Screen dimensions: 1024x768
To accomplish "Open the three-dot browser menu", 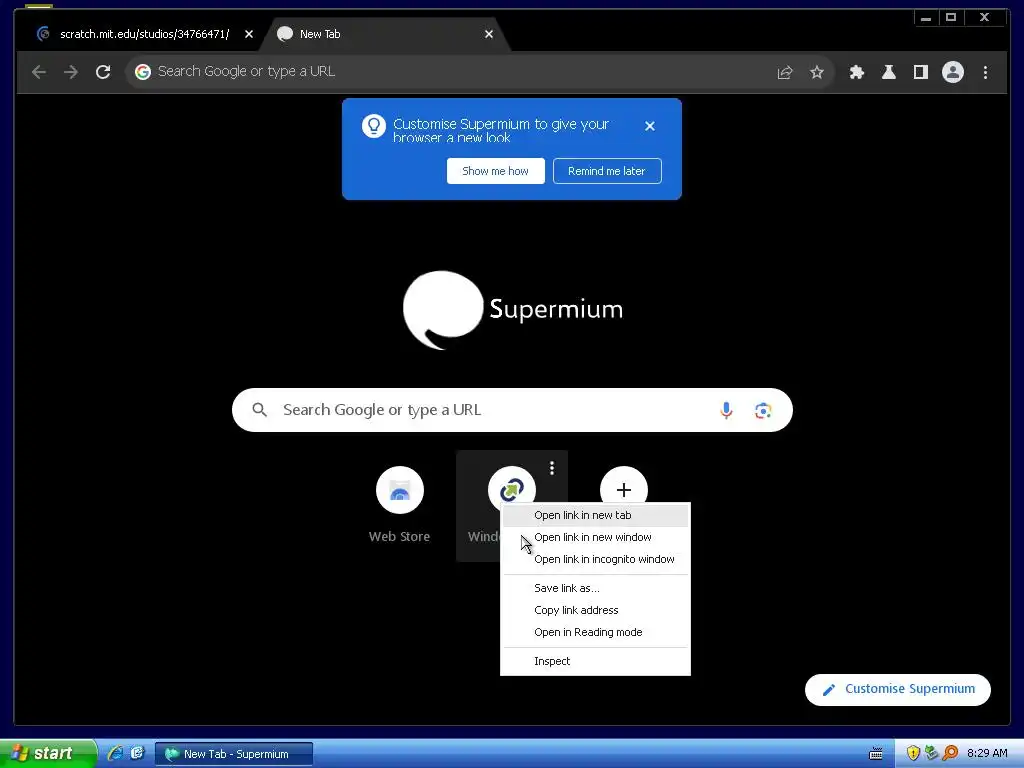I will coord(985,72).
